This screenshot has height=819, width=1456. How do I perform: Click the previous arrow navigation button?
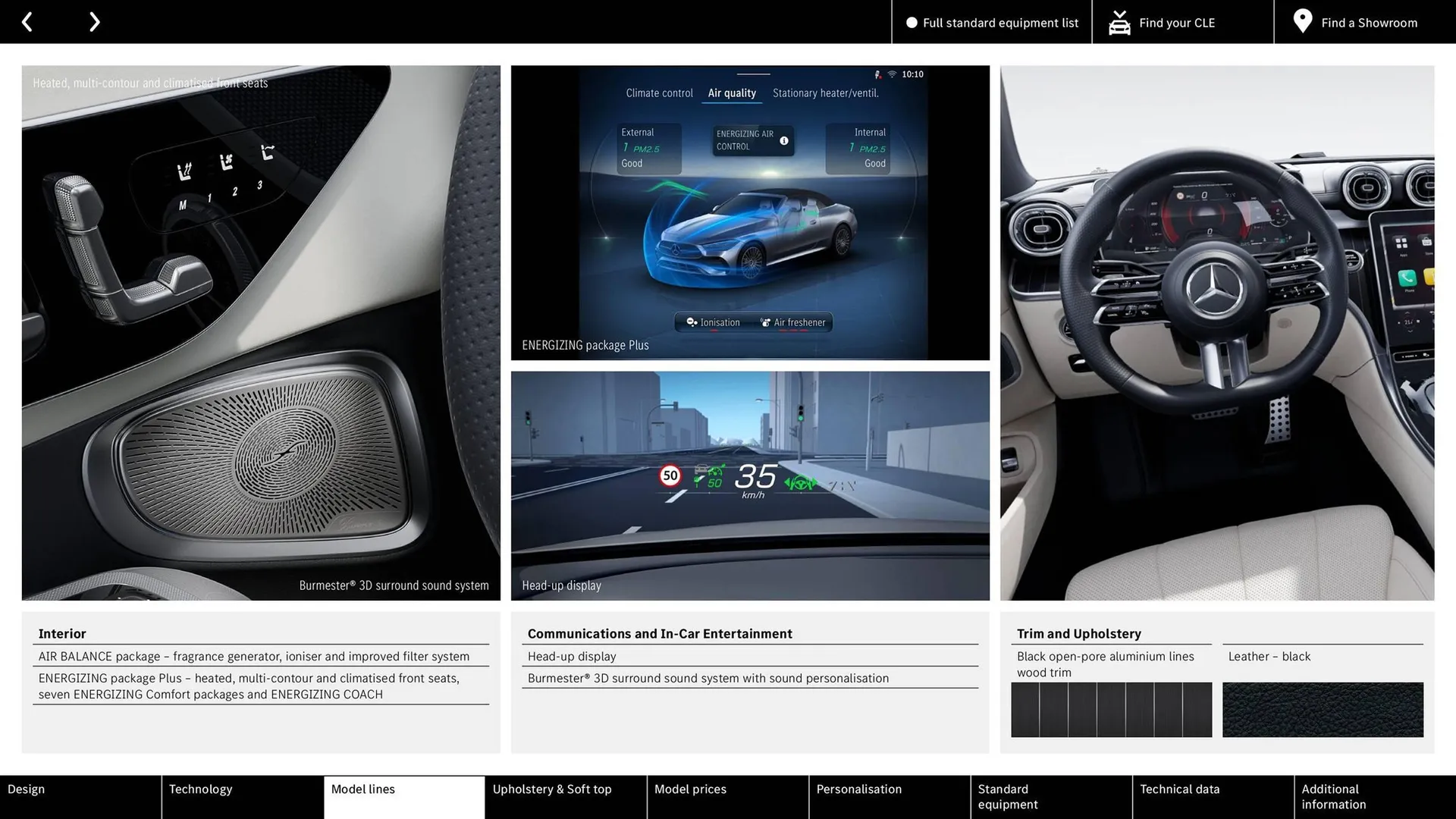[27, 21]
